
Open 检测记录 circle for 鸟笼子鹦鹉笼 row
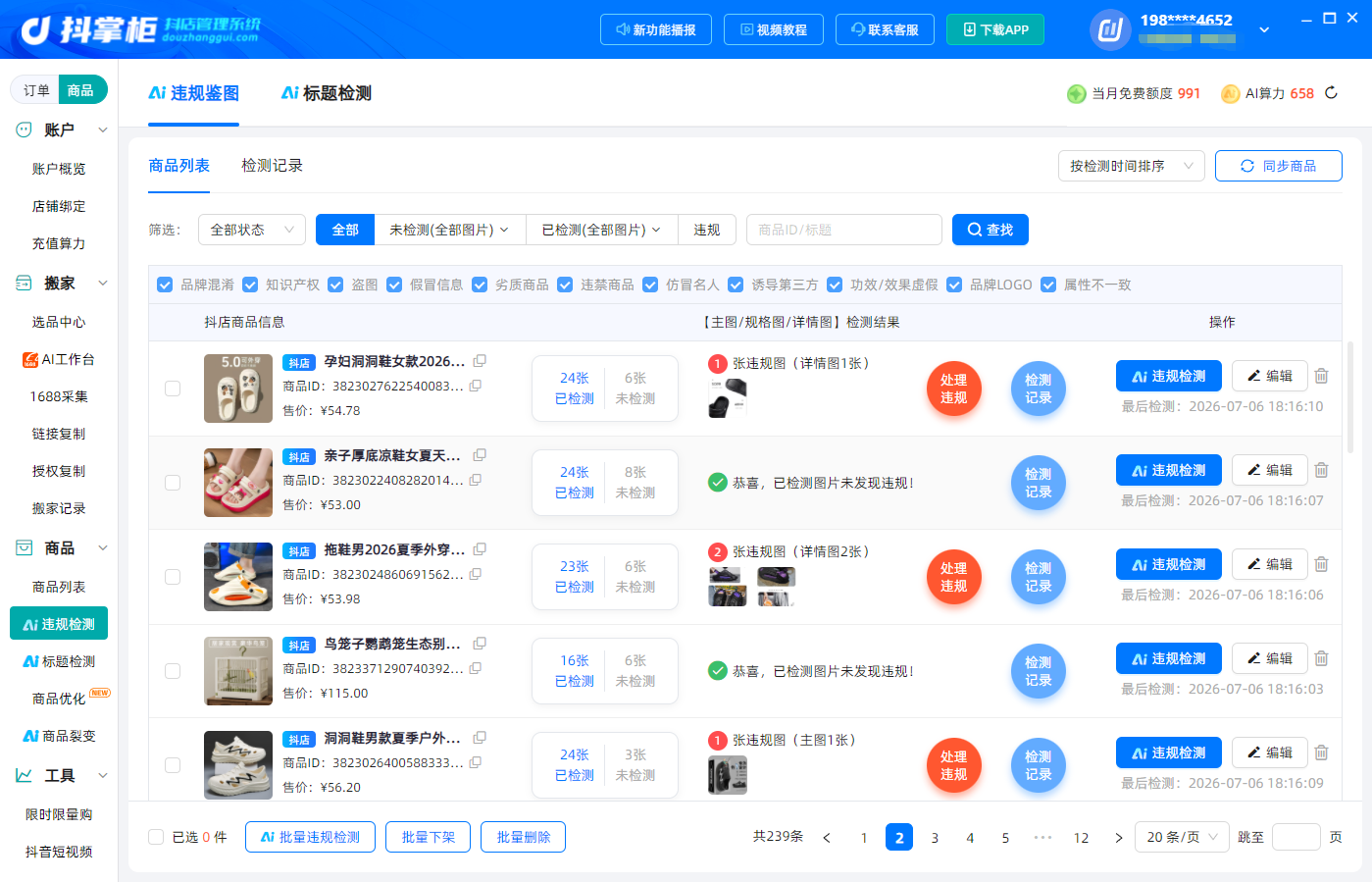[1039, 671]
